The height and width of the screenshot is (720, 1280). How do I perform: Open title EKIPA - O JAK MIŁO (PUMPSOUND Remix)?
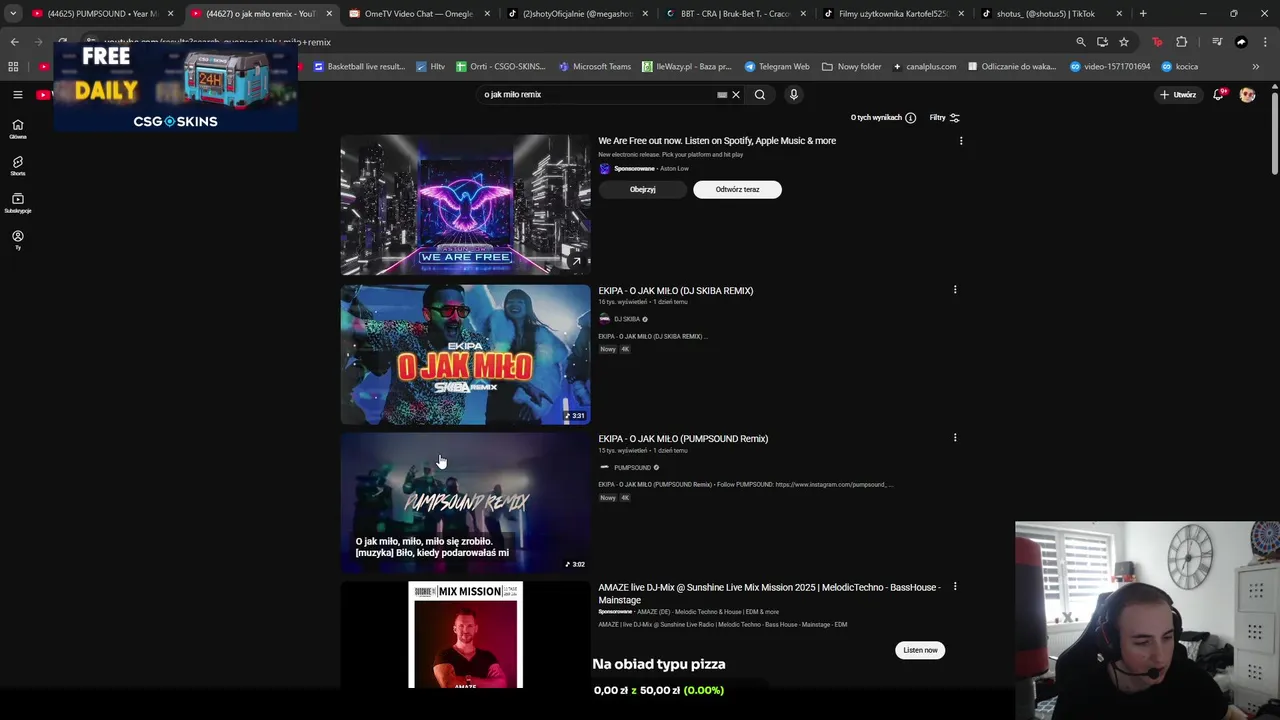click(683, 439)
